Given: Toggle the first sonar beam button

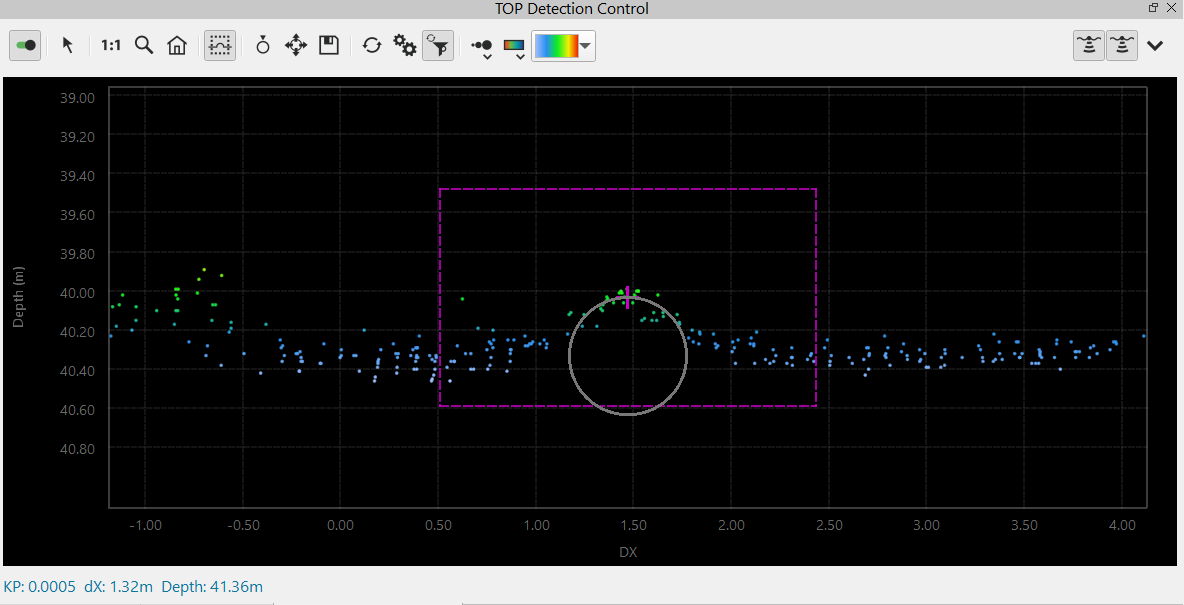Looking at the screenshot, I should (x=1088, y=46).
